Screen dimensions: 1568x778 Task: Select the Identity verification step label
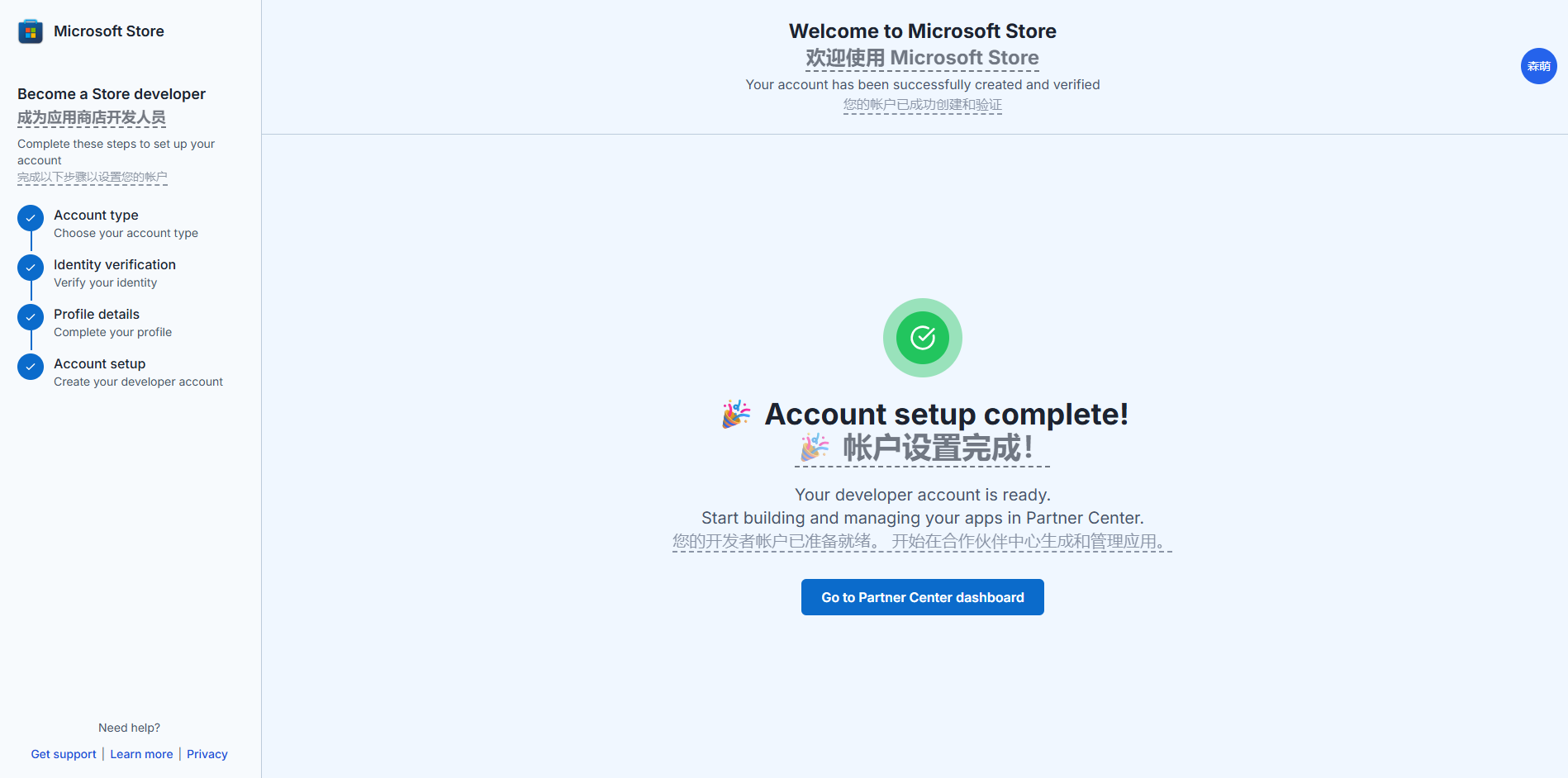coord(115,265)
